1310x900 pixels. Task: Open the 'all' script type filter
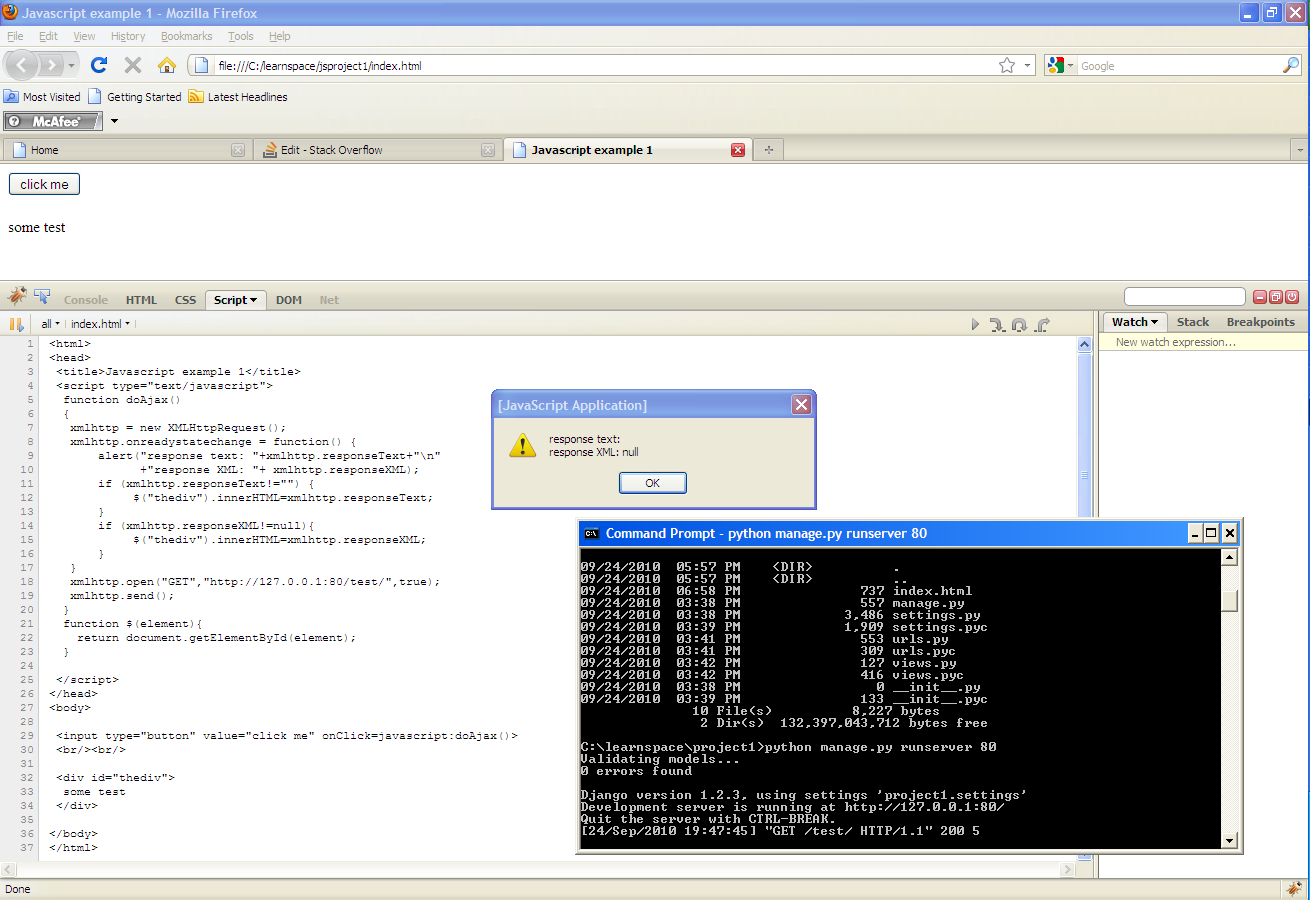50,324
